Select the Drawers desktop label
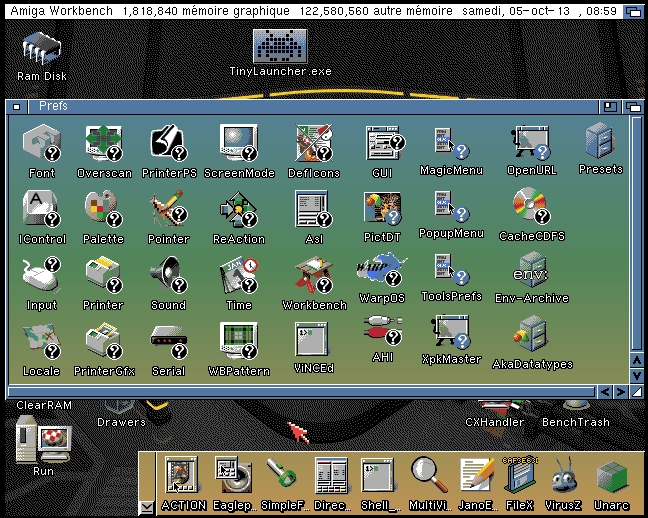 click(x=121, y=422)
